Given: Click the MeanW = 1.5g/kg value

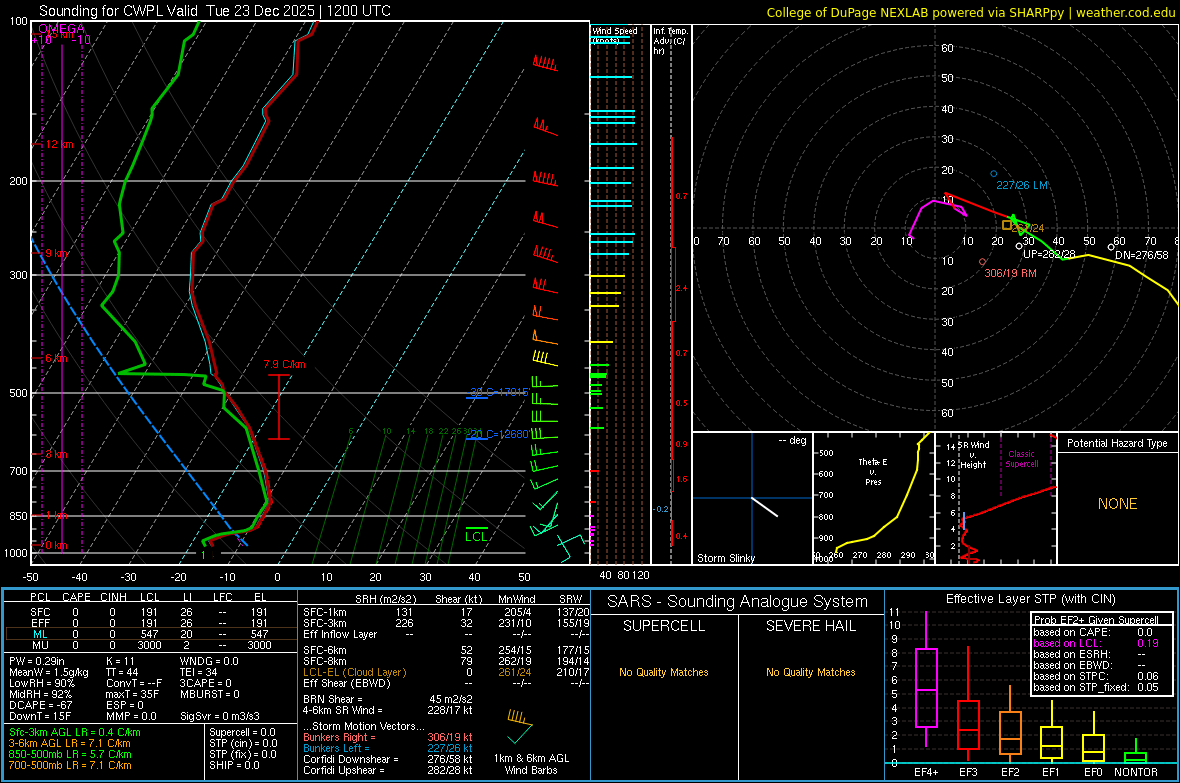Looking at the screenshot, I should 48,672.
